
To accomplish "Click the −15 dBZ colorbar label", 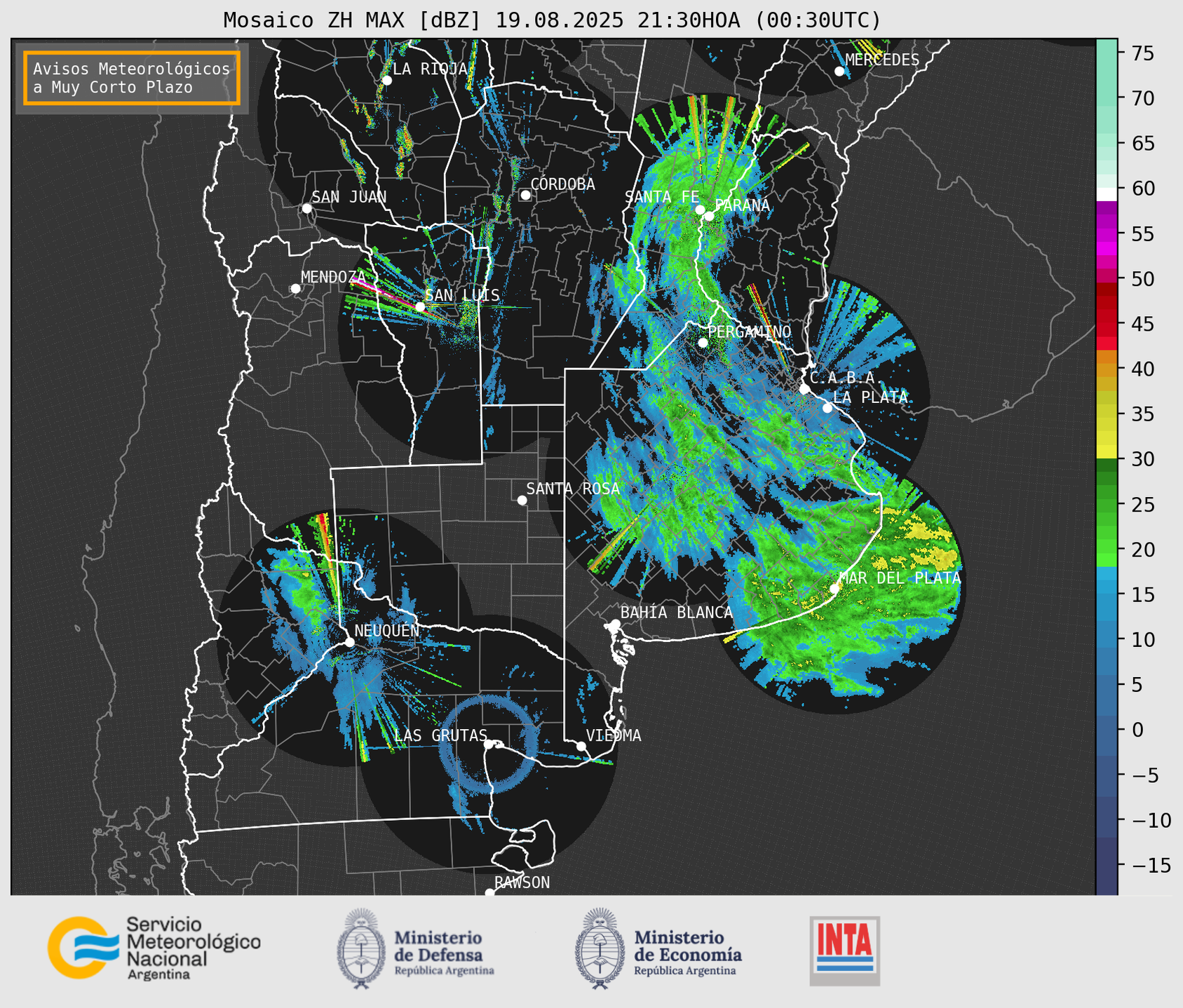I will [1151, 865].
